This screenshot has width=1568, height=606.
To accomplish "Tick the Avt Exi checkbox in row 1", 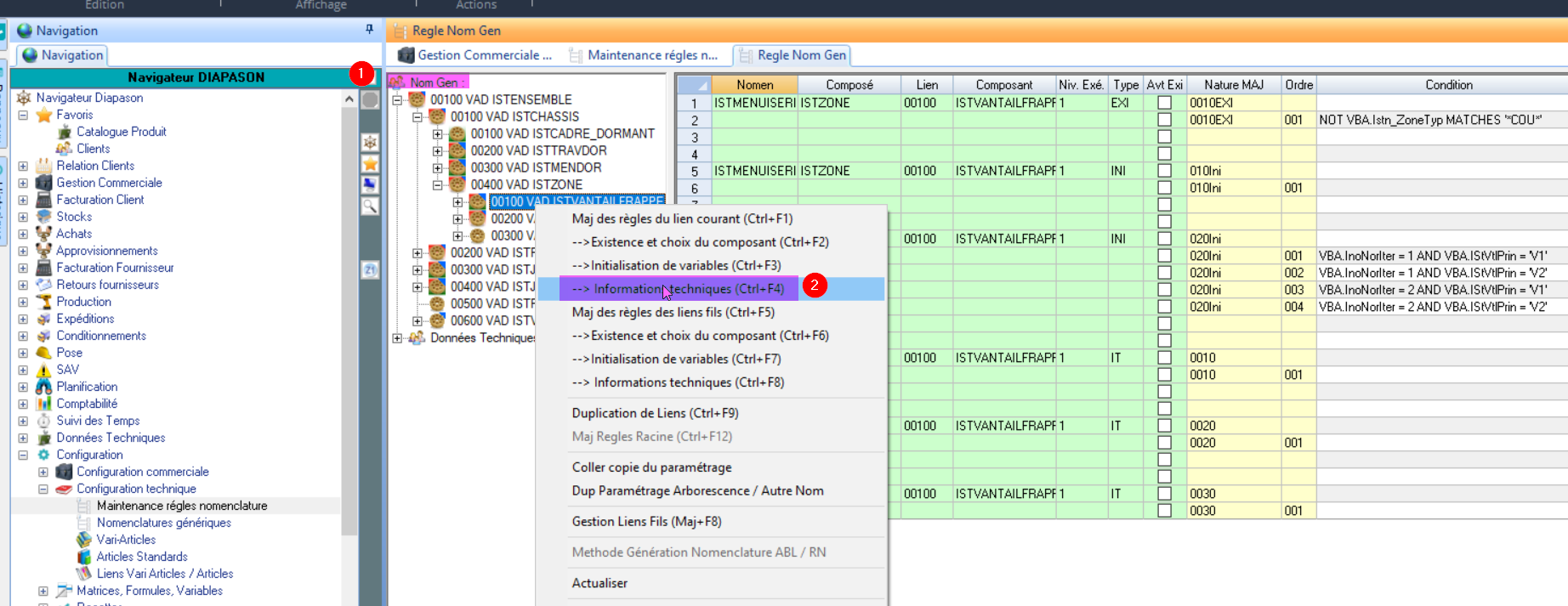I will coord(1164,103).
